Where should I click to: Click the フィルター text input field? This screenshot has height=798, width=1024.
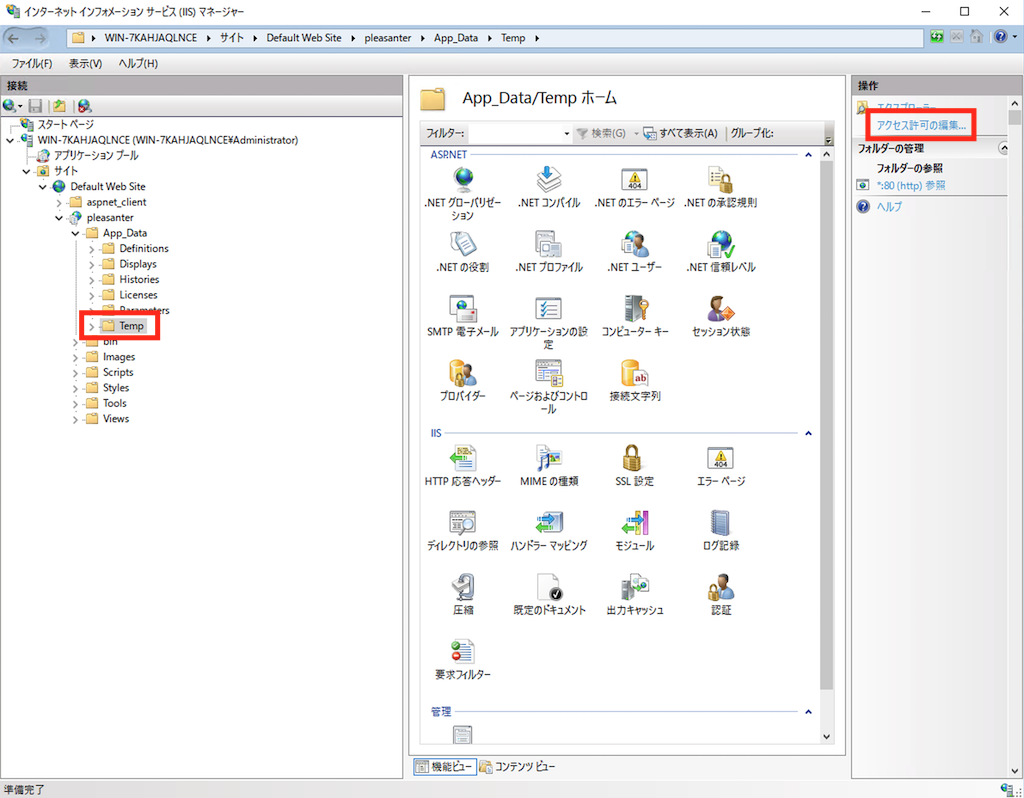pos(515,133)
